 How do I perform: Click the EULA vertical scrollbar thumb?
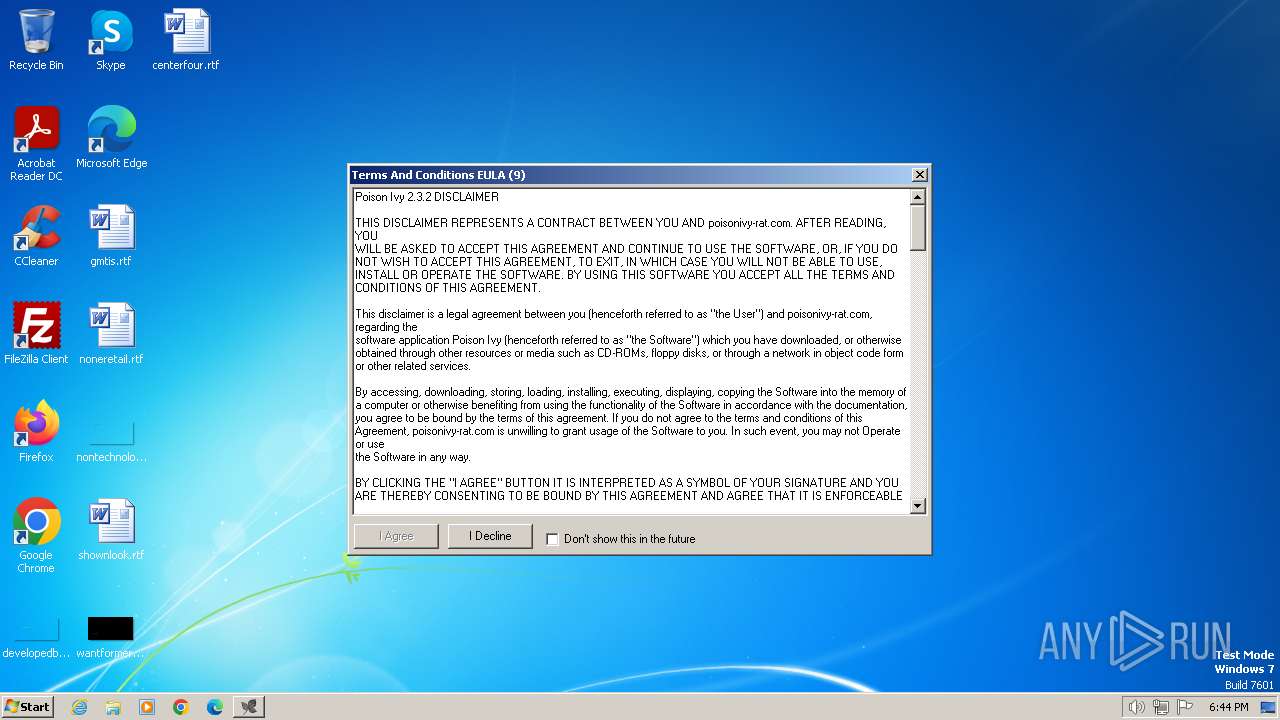point(918,228)
